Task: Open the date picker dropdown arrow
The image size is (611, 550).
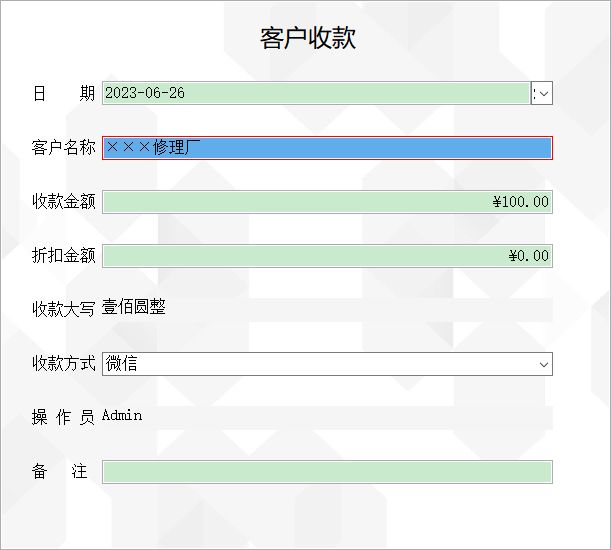Action: 542,93
